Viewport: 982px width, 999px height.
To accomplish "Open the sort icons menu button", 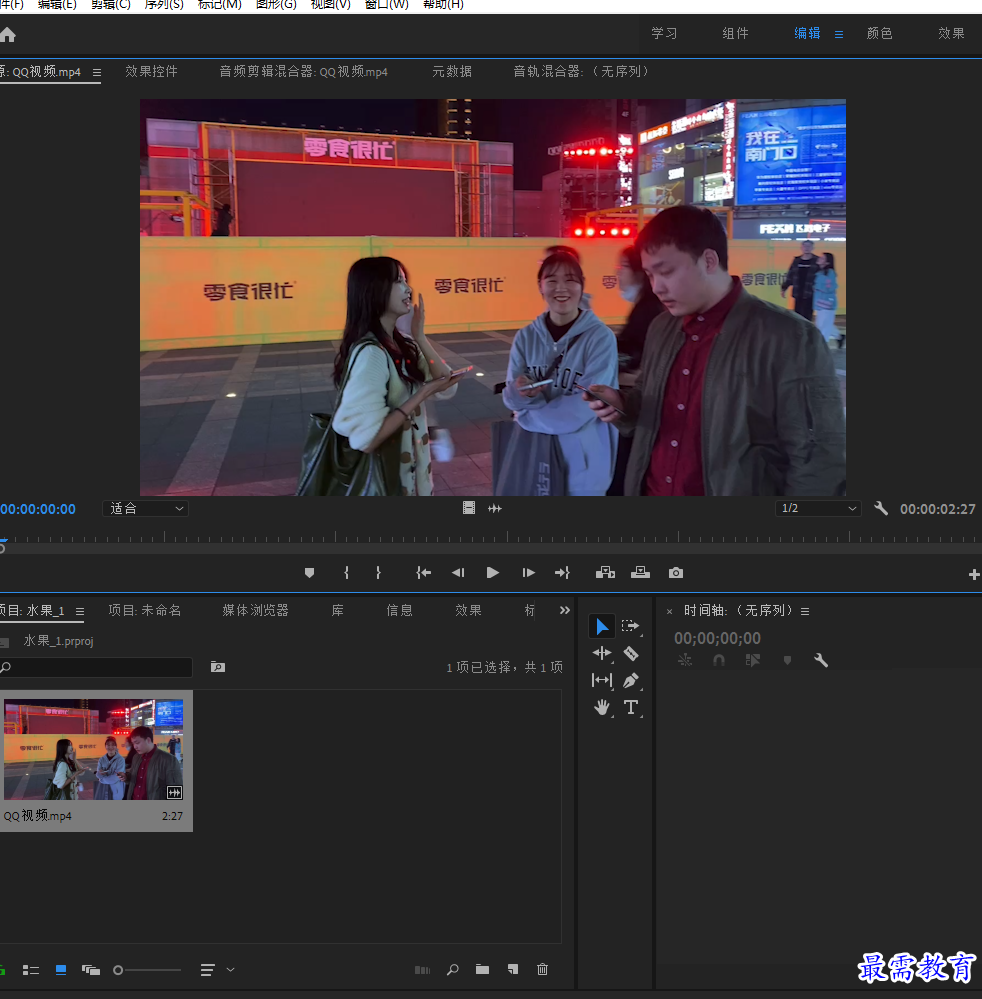I will pyautogui.click(x=207, y=970).
